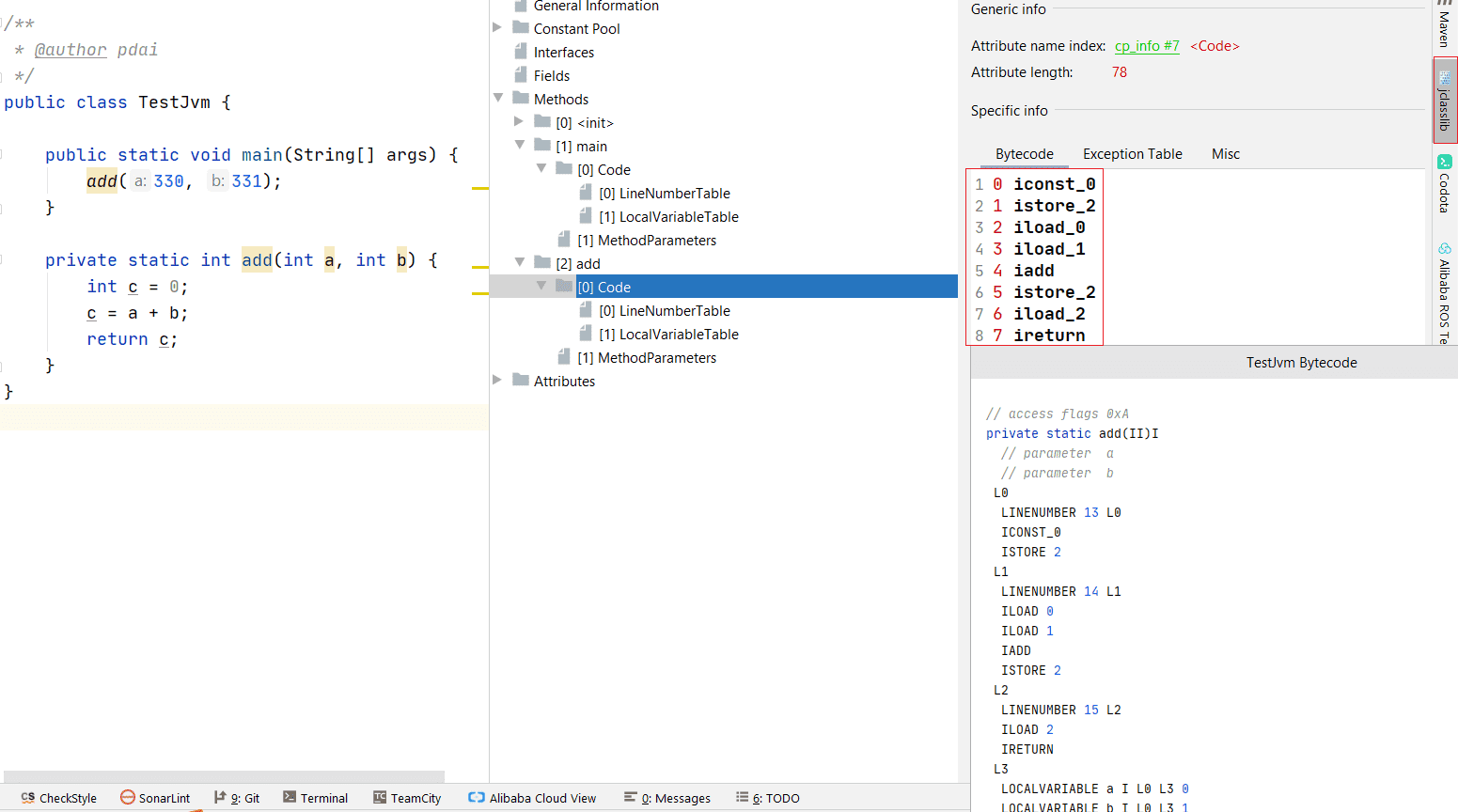1458x812 pixels.
Task: Click the Messages tool window icon
Action: 631,798
